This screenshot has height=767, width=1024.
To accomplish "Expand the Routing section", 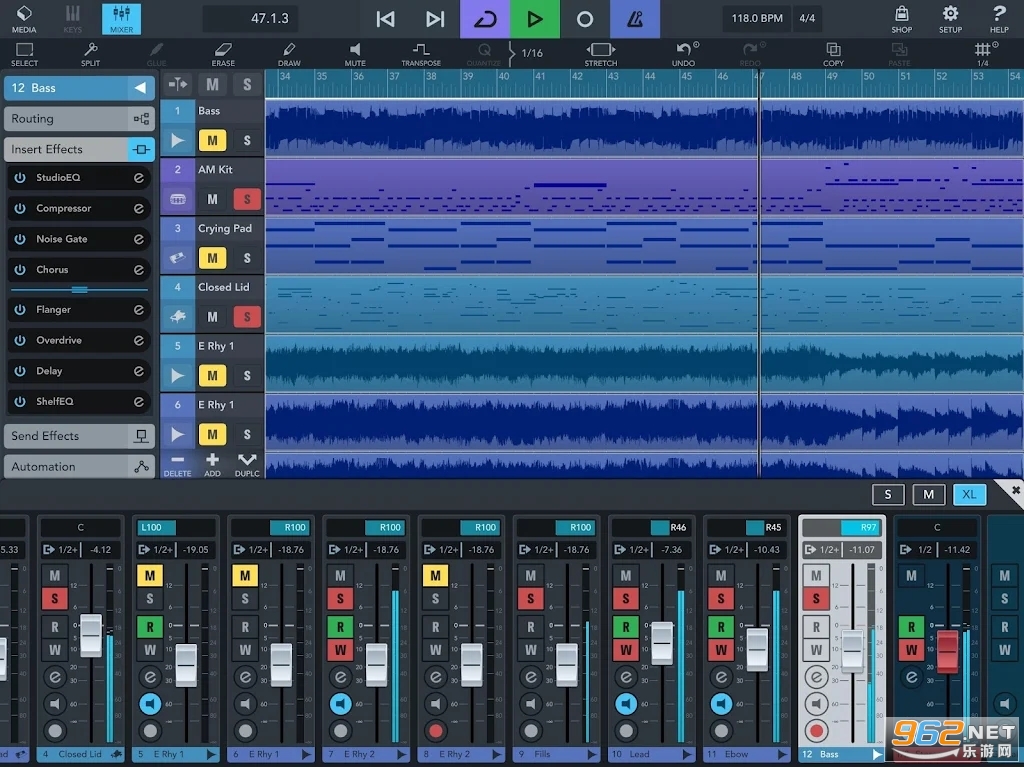I will click(78, 119).
